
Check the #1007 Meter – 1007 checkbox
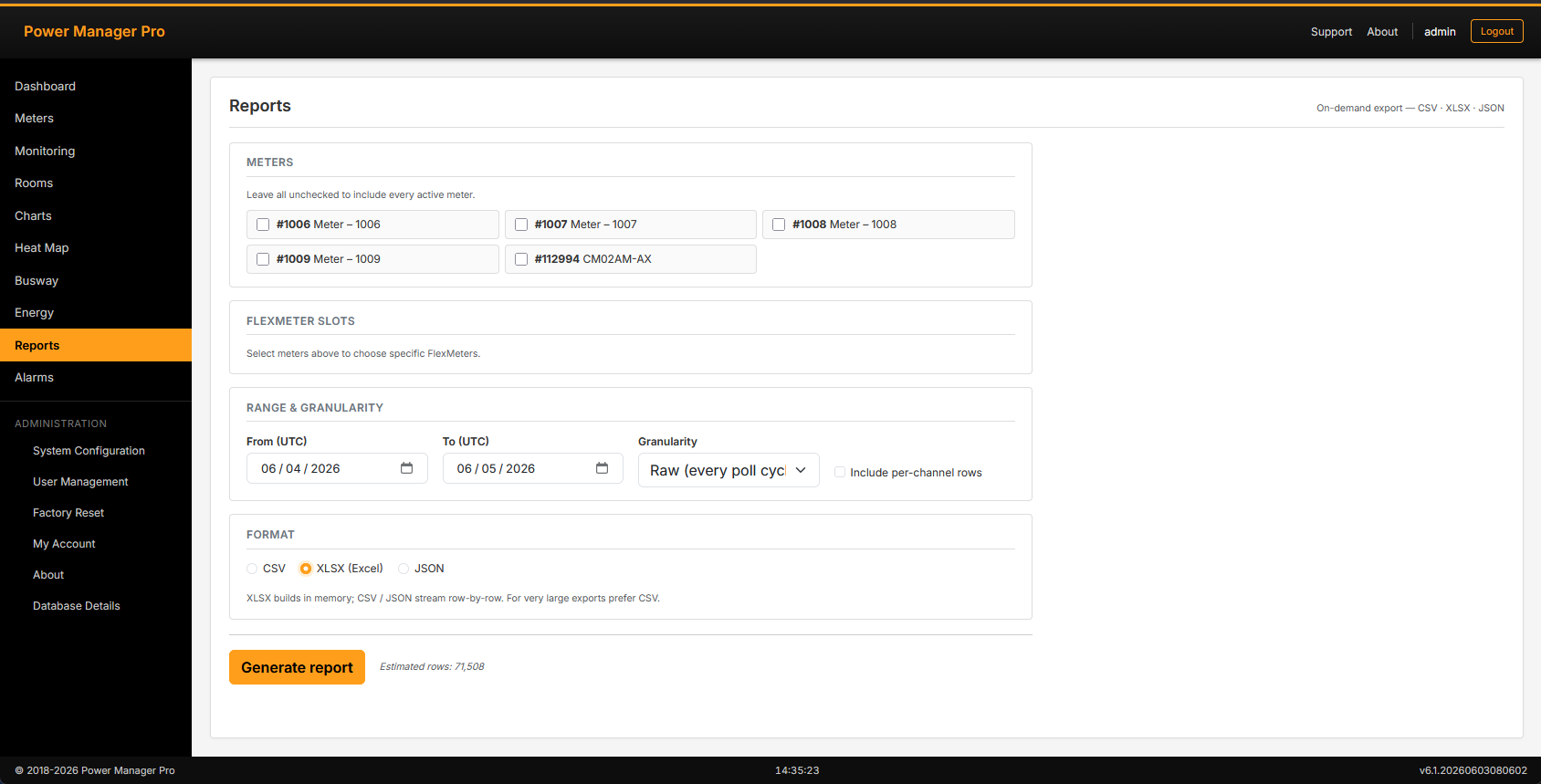click(x=521, y=225)
